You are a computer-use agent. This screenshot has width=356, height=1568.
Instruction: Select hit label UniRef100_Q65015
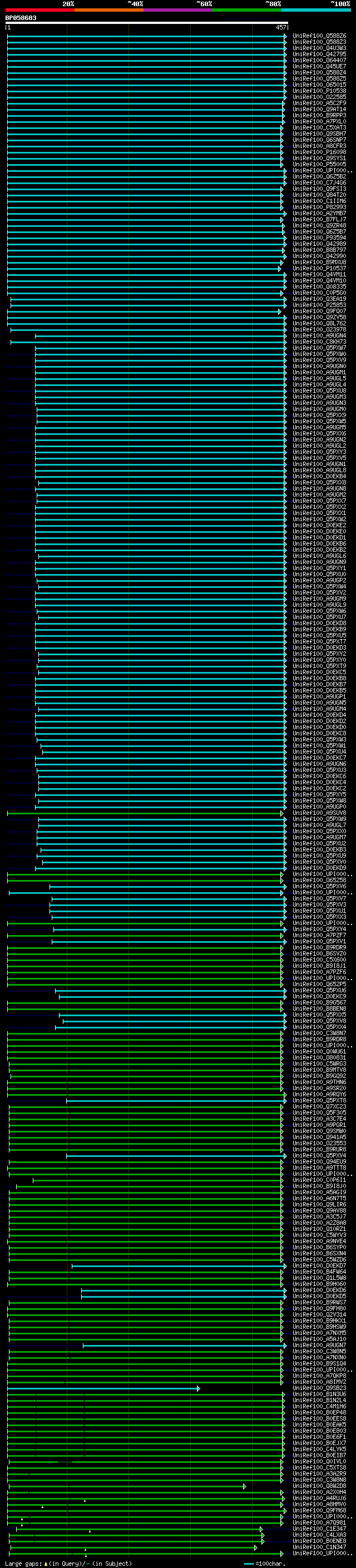coord(319,85)
